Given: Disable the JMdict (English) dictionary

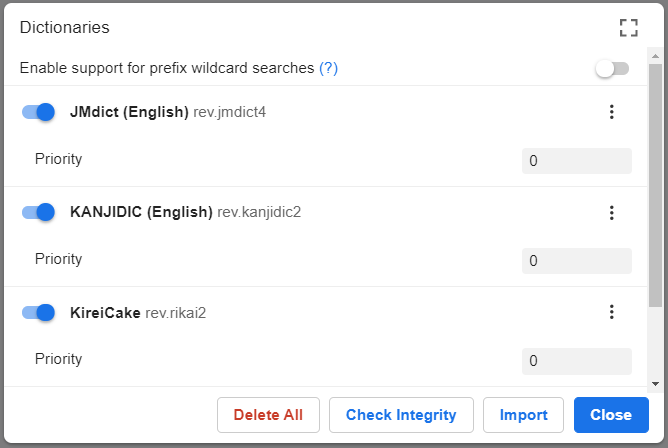Looking at the screenshot, I should [x=38, y=112].
